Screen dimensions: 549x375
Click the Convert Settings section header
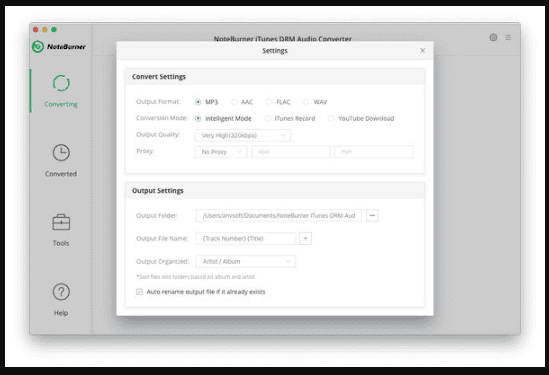point(275,77)
